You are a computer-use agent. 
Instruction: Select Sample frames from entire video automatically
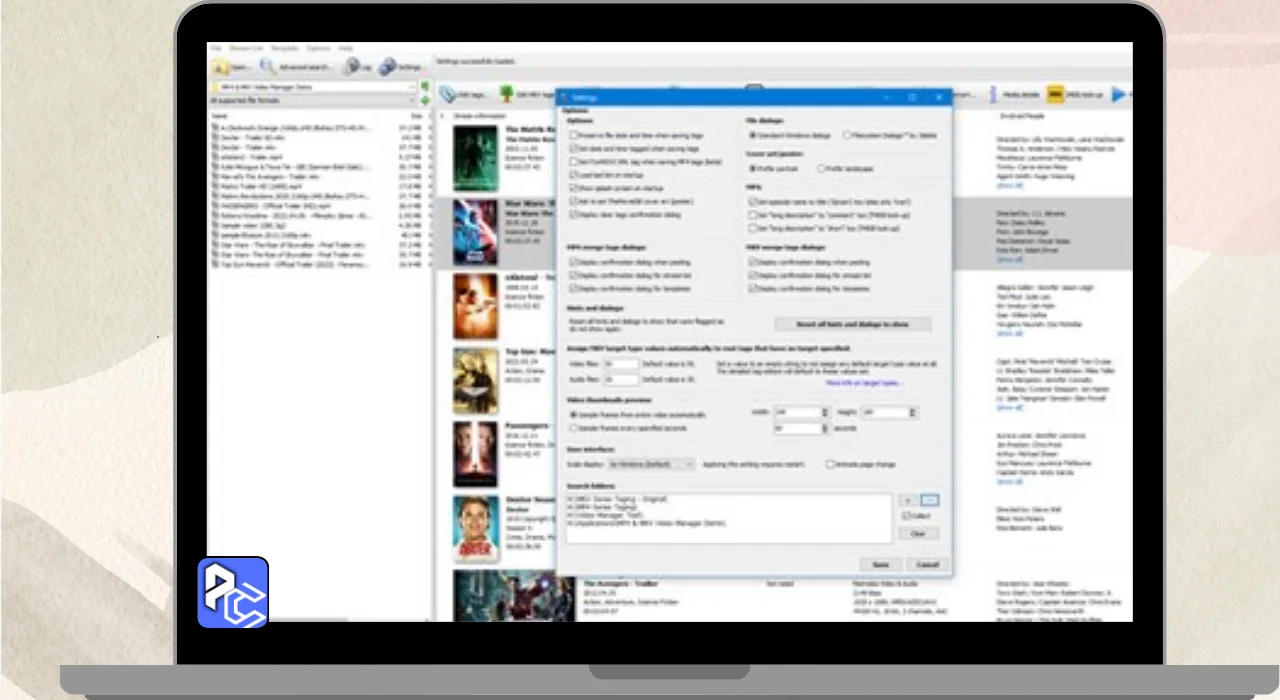(x=574, y=413)
